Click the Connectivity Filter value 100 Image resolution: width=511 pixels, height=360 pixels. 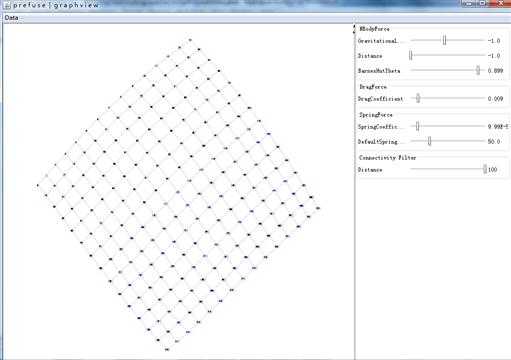[x=493, y=170]
